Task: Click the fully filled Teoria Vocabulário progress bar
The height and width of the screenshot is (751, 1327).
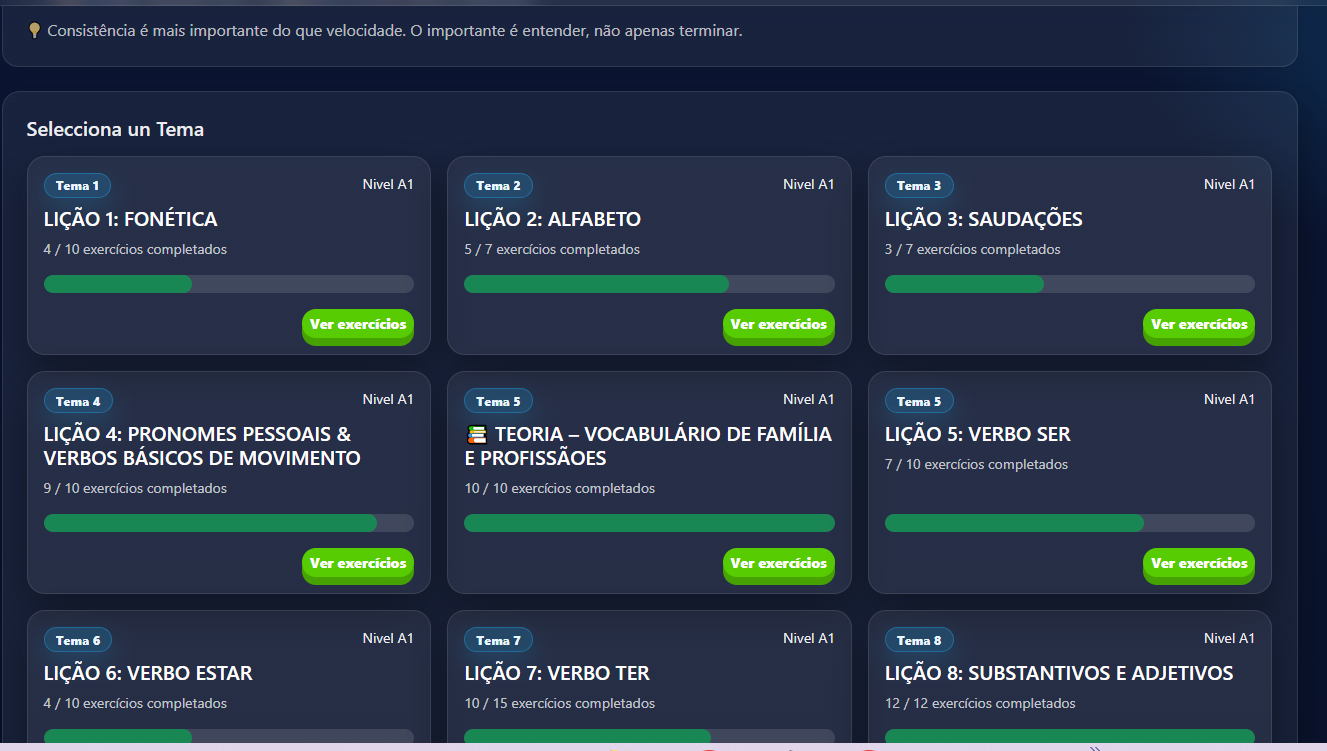Action: pos(649,523)
